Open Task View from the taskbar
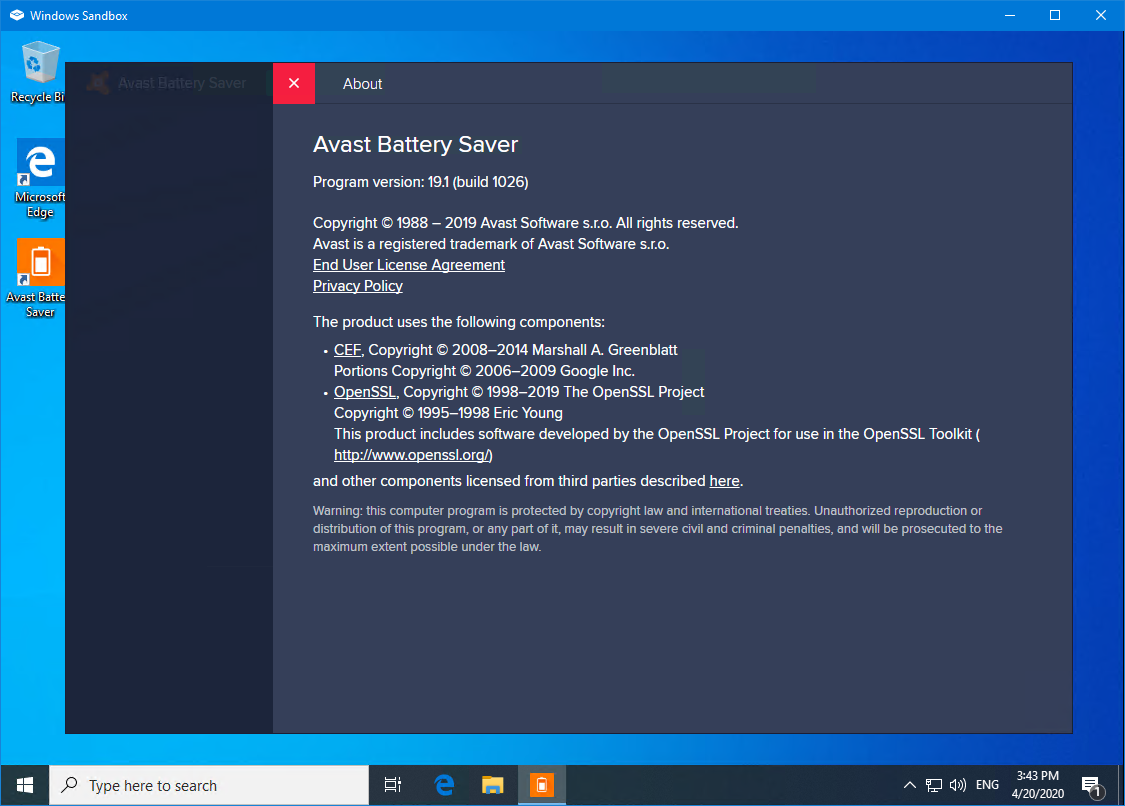This screenshot has width=1125, height=806. point(392,785)
